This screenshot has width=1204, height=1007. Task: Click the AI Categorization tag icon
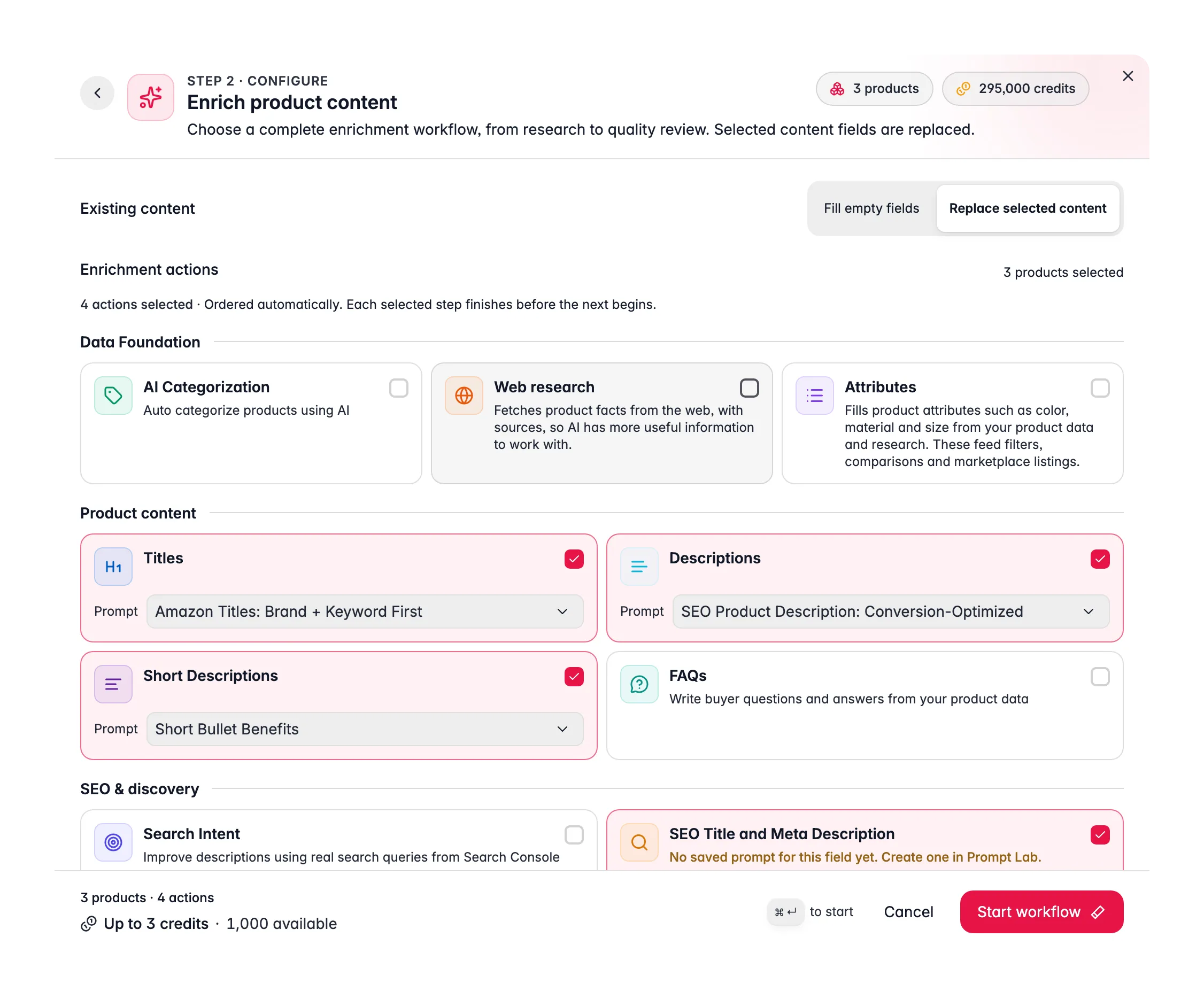(113, 396)
